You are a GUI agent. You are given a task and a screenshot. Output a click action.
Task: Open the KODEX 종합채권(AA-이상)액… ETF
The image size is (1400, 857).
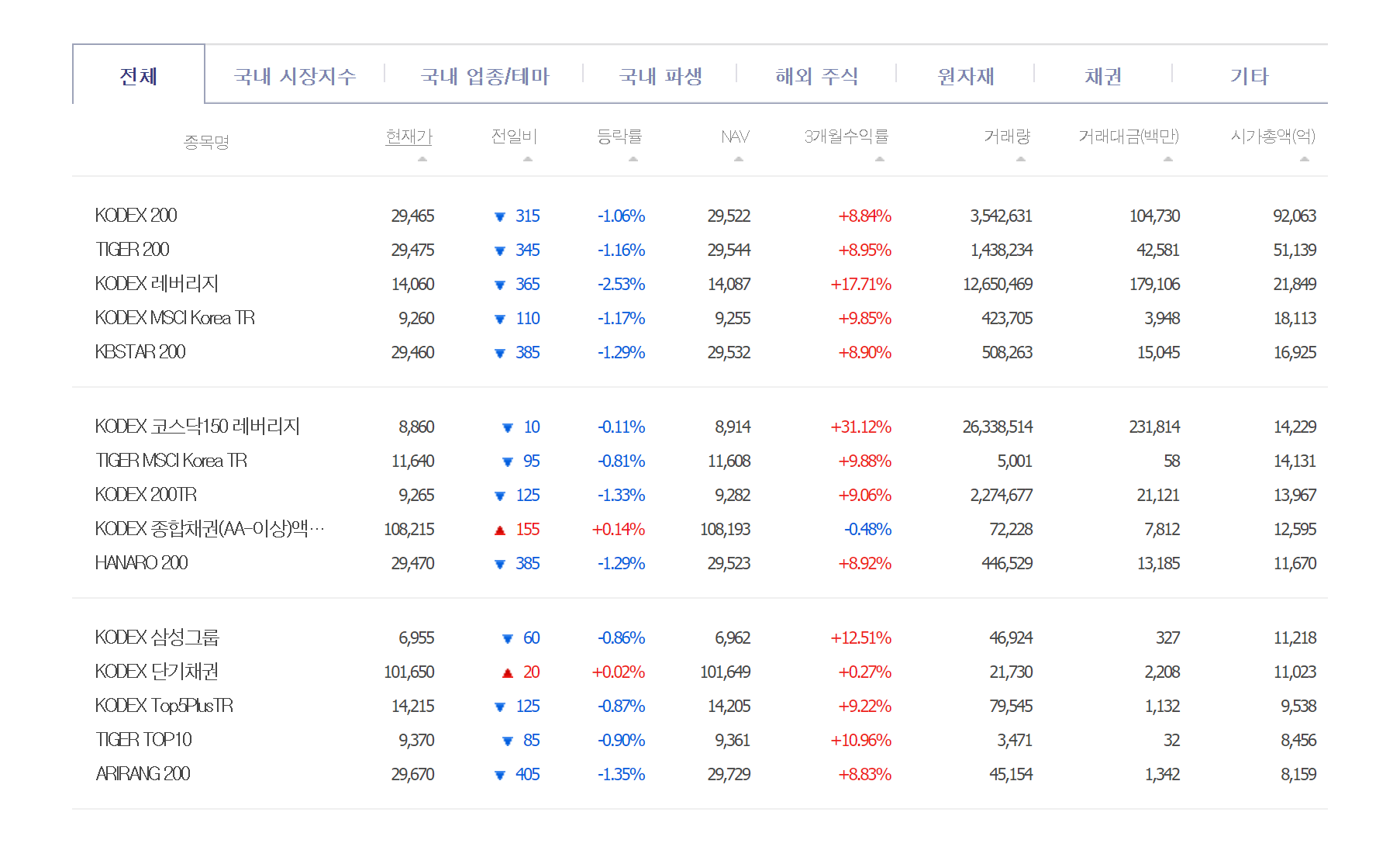pyautogui.click(x=209, y=529)
